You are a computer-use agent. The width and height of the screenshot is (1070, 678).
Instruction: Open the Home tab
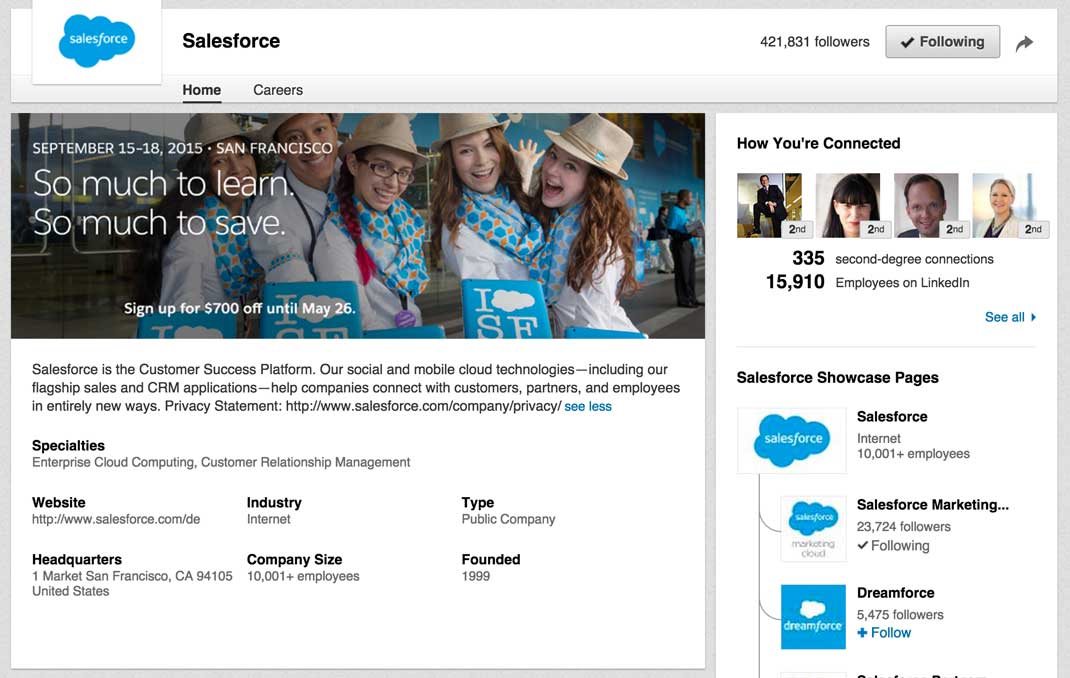coord(201,90)
